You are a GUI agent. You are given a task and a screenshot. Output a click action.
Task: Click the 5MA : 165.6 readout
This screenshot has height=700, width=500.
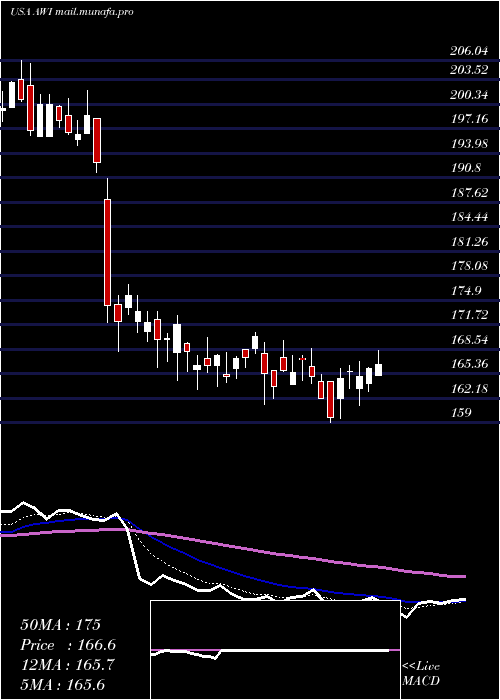(62, 684)
